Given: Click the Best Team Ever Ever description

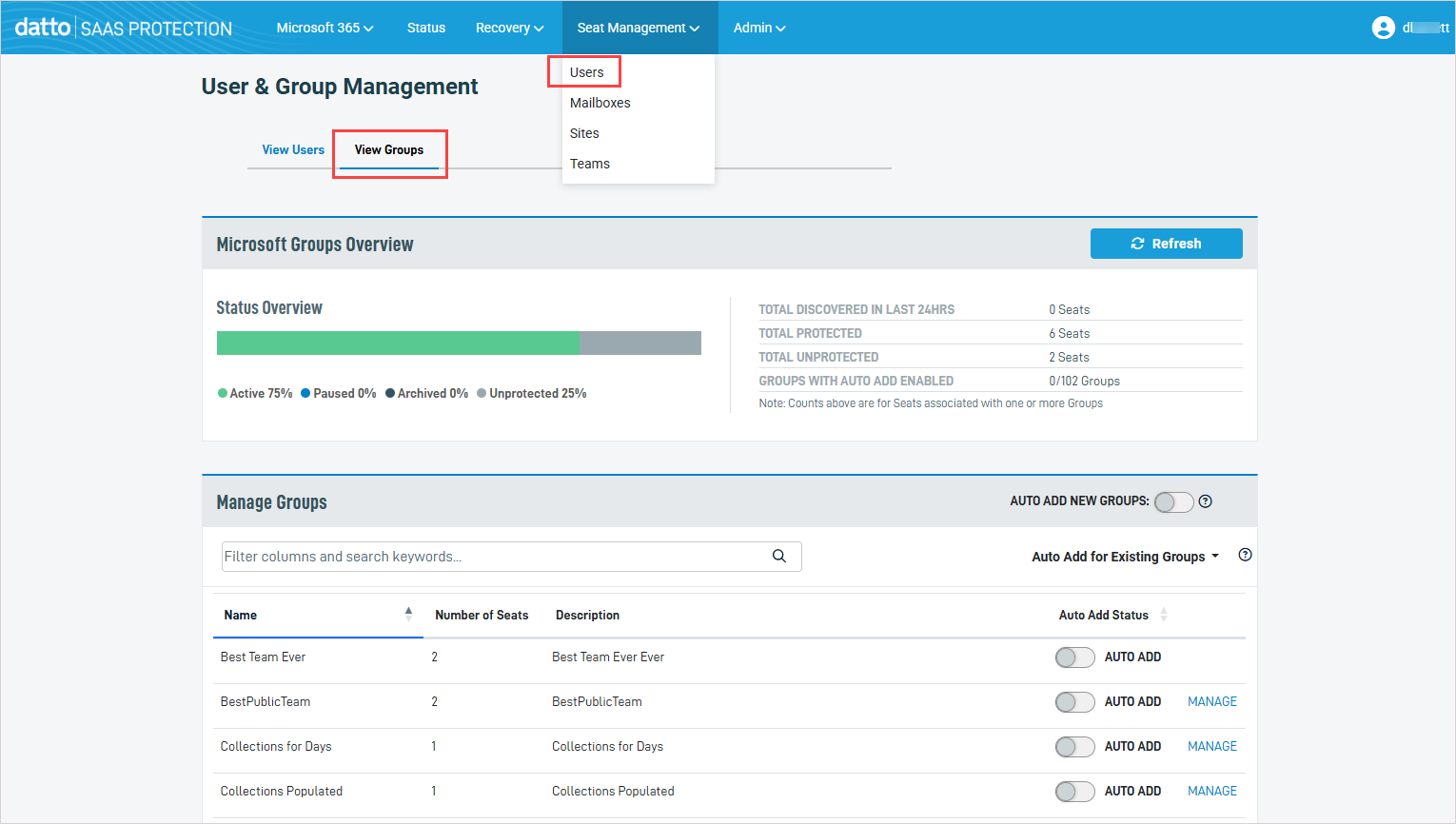Looking at the screenshot, I should coord(608,657).
